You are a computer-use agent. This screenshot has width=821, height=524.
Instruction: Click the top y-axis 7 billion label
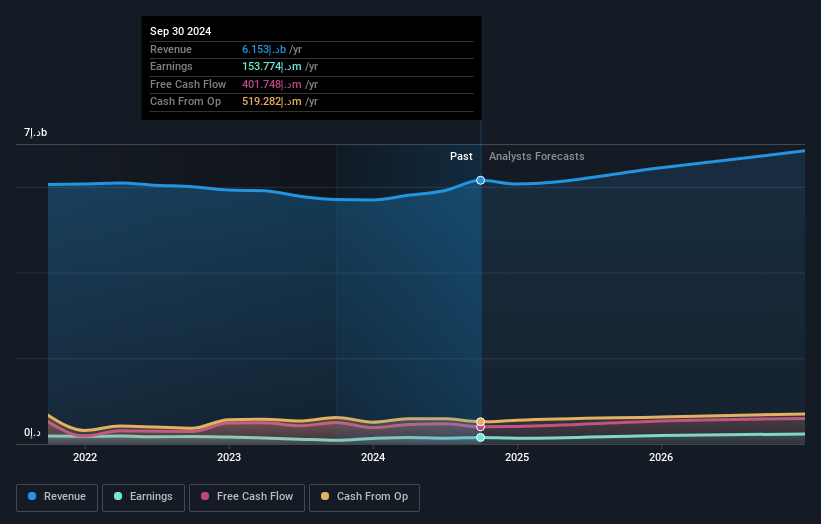36,132
